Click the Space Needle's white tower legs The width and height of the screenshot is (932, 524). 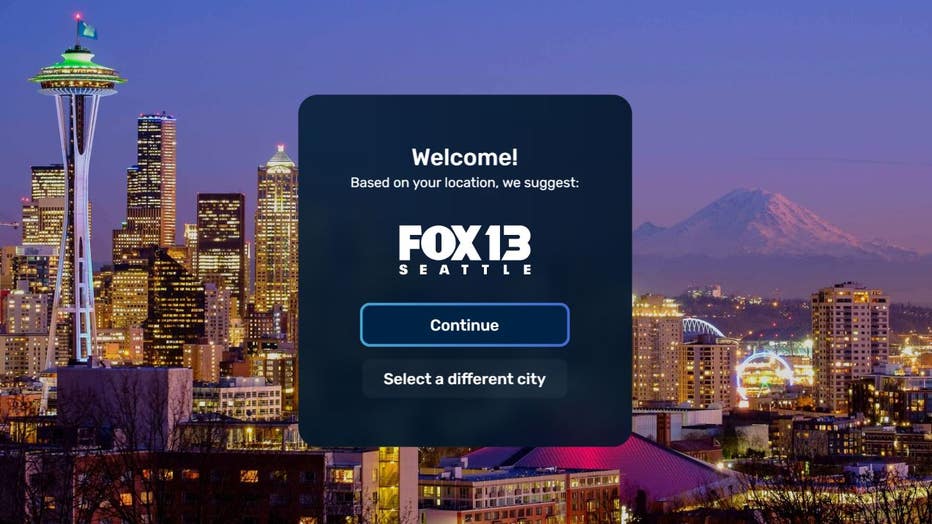tap(76, 226)
